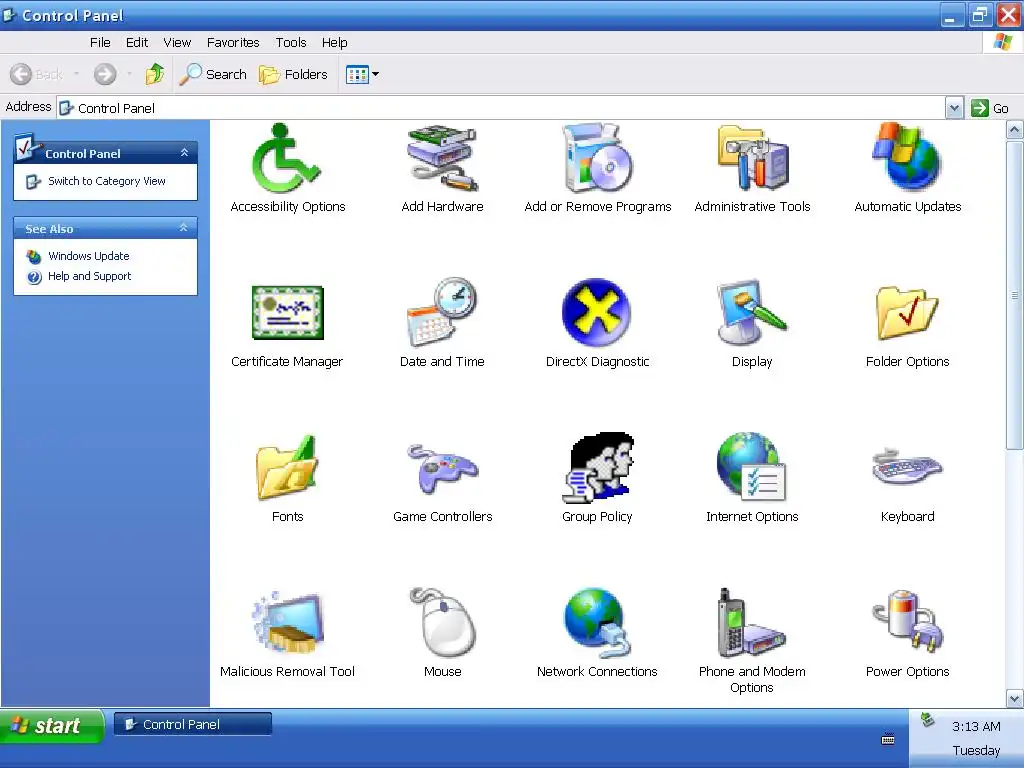Select Malicious Removal Tool icon
1024x768 pixels.
287,622
